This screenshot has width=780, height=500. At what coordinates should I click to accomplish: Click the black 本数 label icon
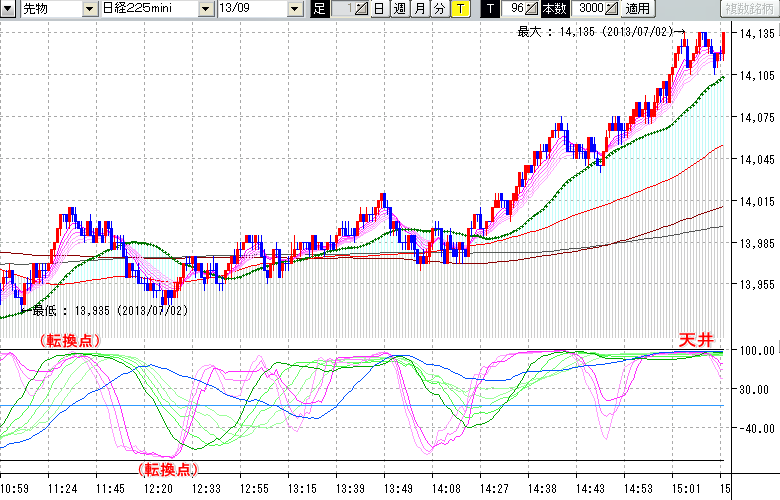click(554, 9)
